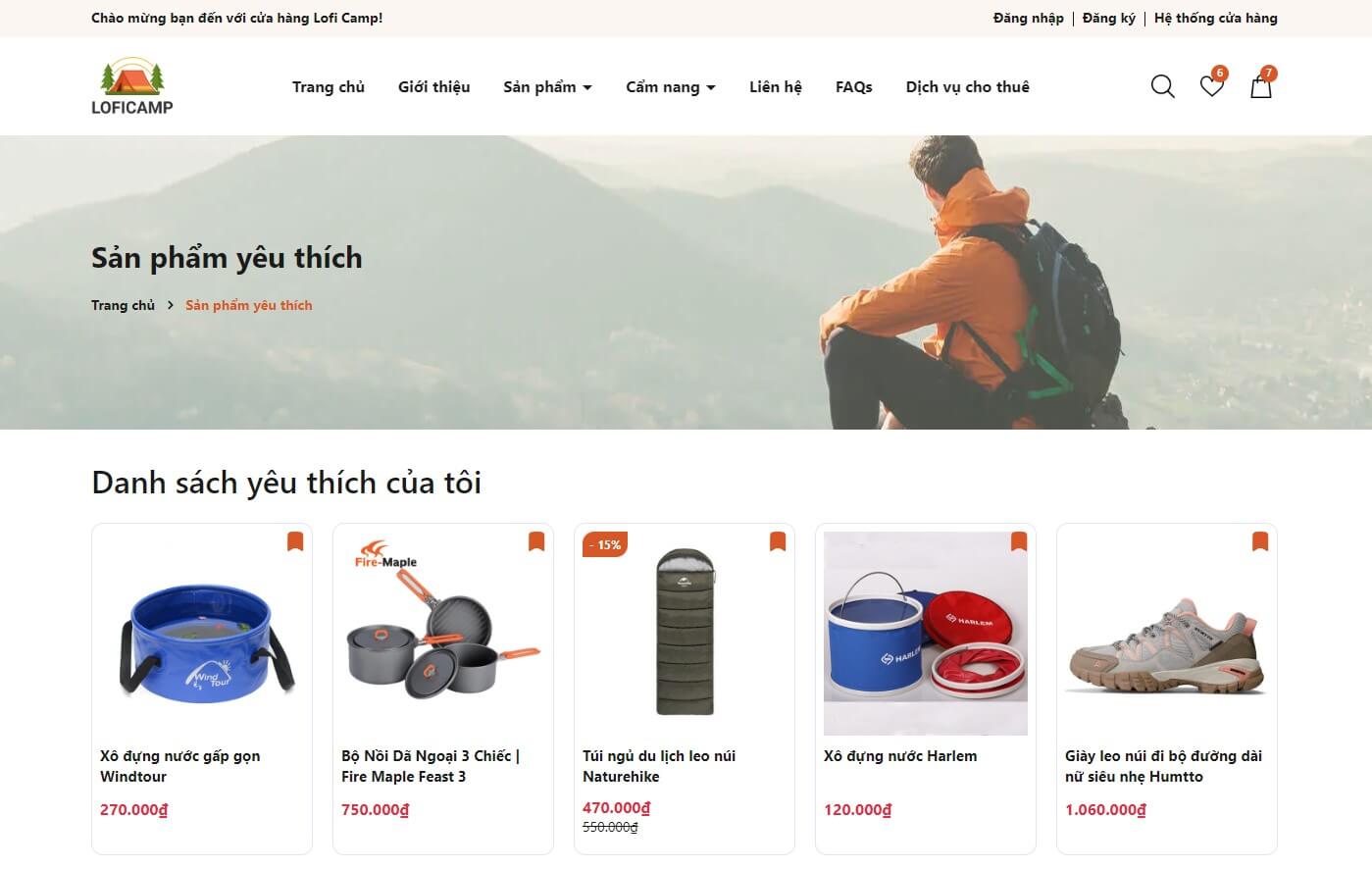Open the Humtto hiking shoe thumbnail
Screen dimensions: 1372x869
(1167, 634)
